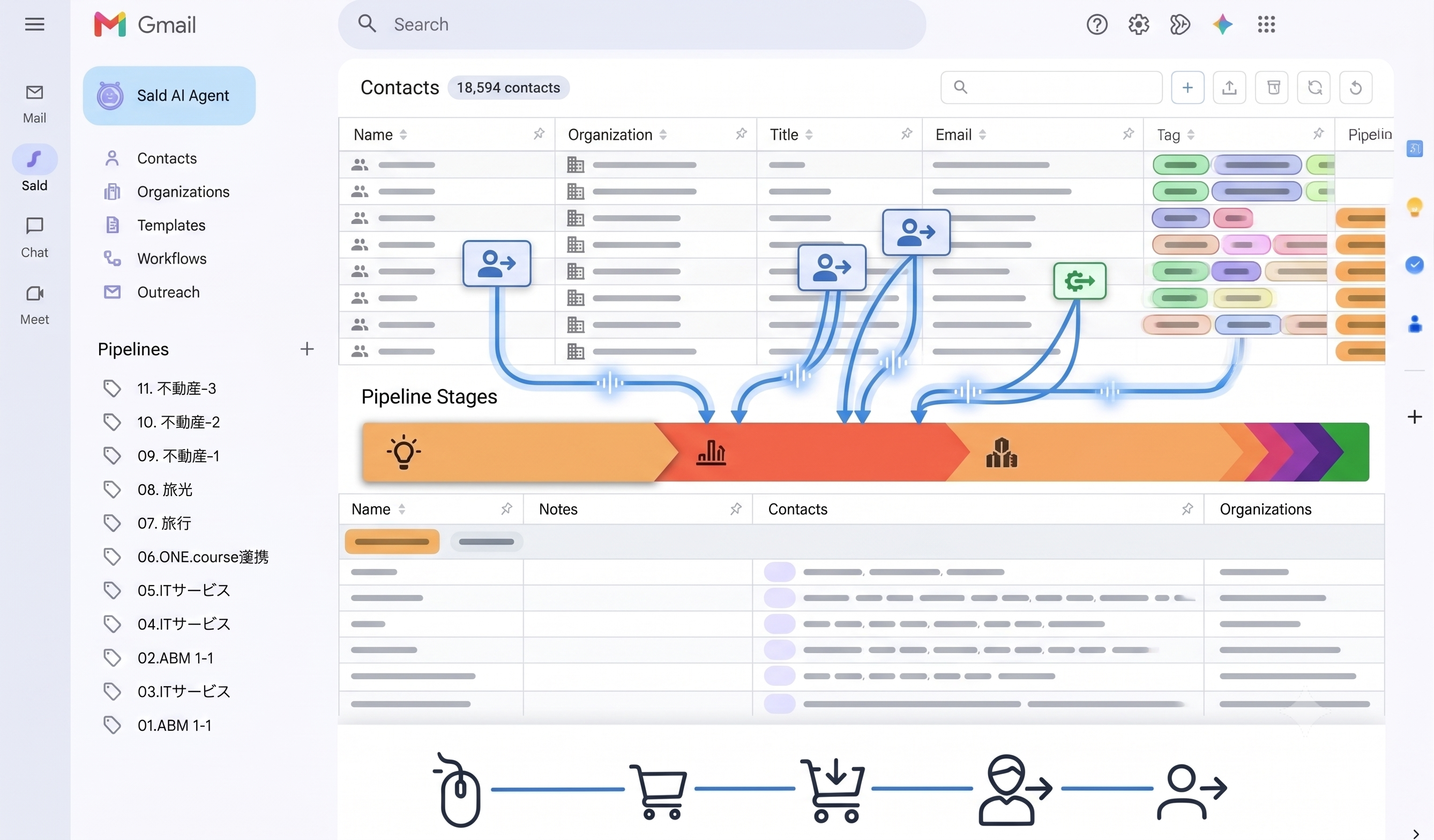This screenshot has height=840, width=1434.
Task: Collapse side panel with bottom chevron
Action: coord(1415,834)
